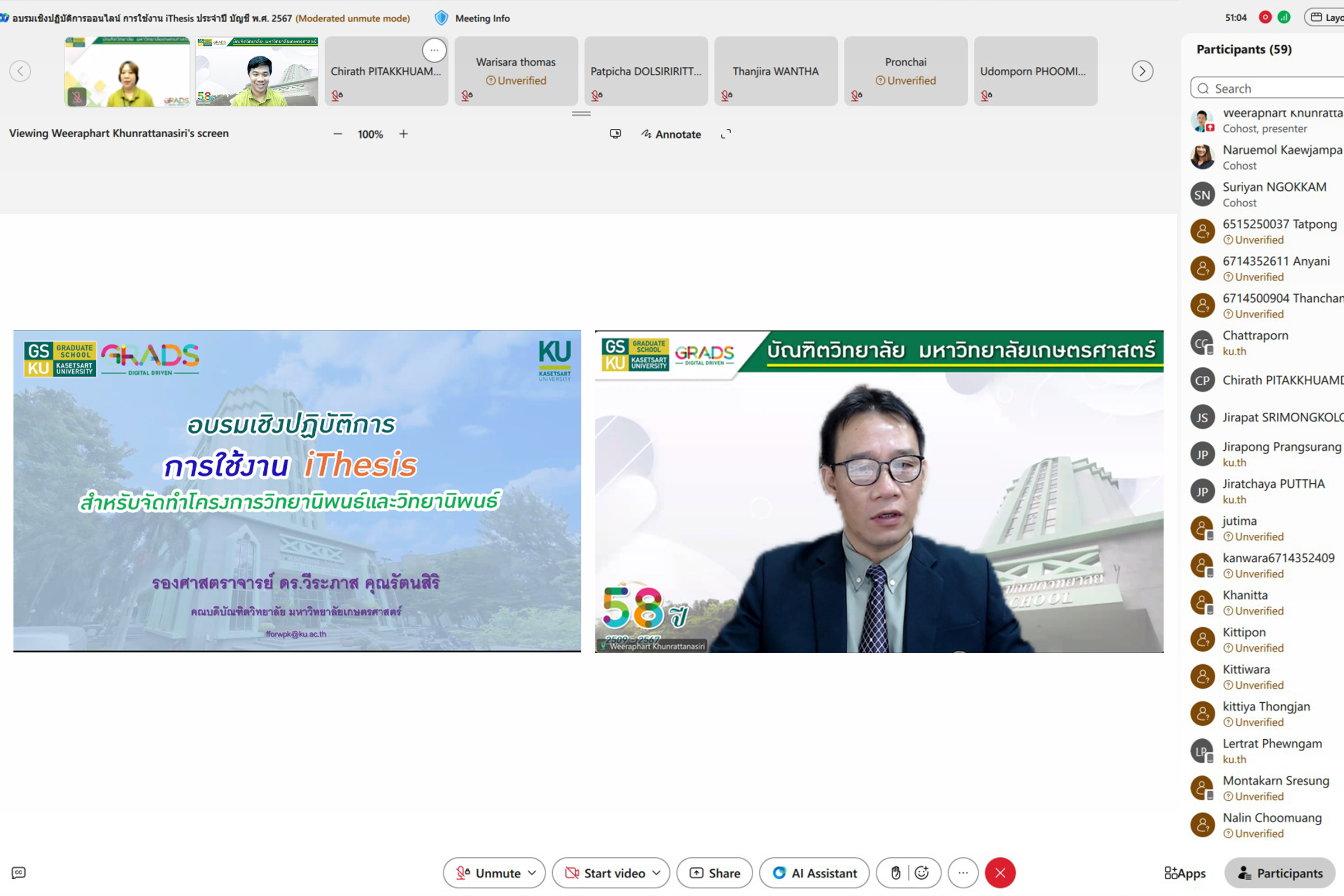Start video camera

pyautogui.click(x=605, y=873)
